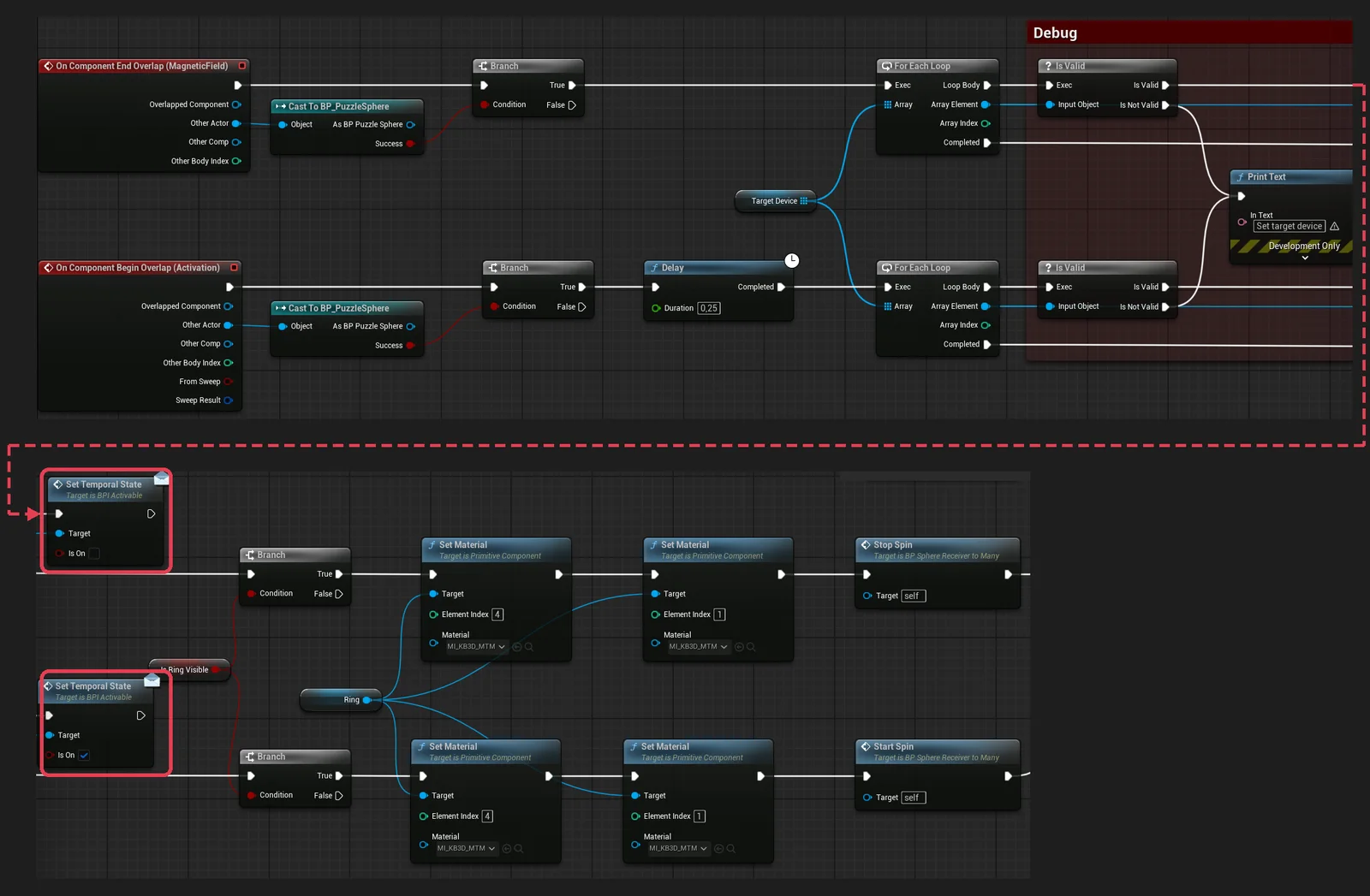Screen dimensions: 1370x896
Task: Enable the unchecked Is On checkbox
Action: click(94, 554)
